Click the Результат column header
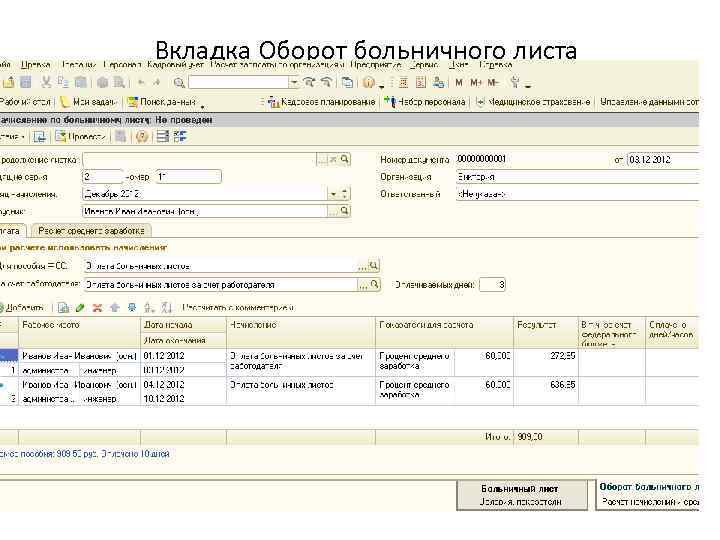This screenshot has height=540, width=720. [546, 332]
